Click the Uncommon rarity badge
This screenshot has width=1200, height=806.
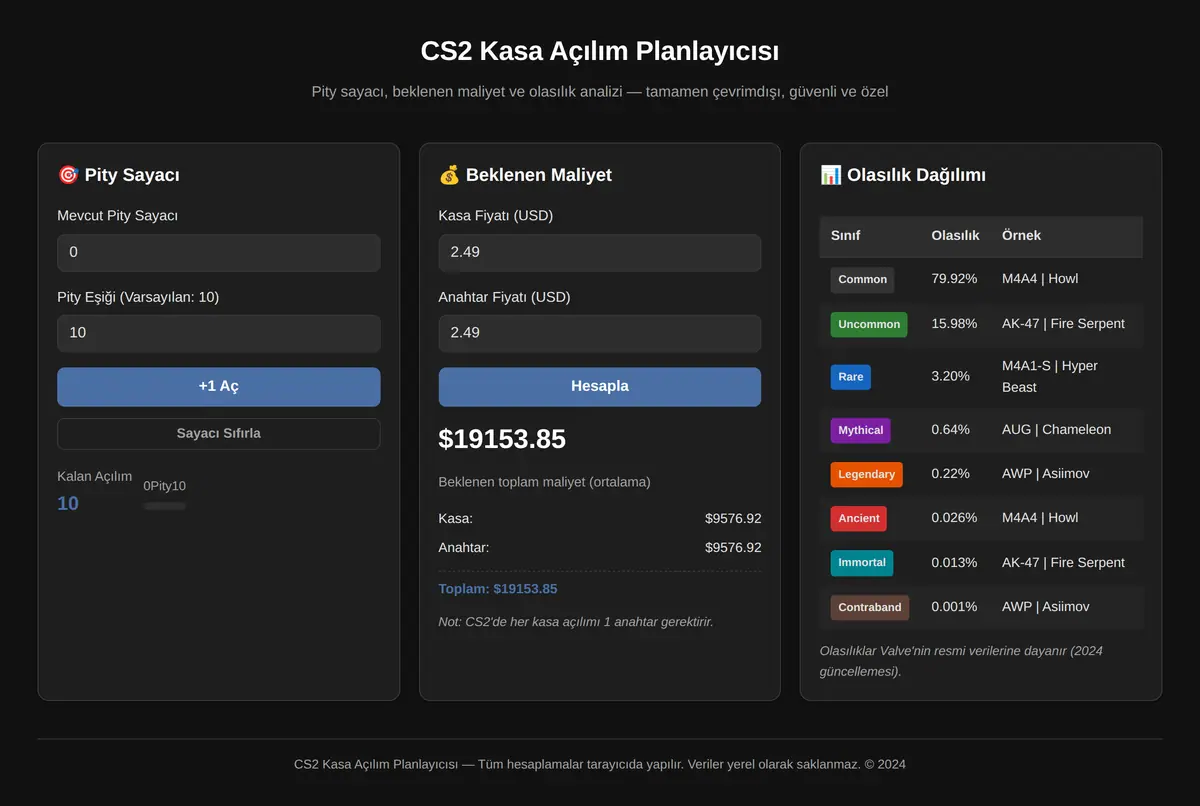click(869, 324)
